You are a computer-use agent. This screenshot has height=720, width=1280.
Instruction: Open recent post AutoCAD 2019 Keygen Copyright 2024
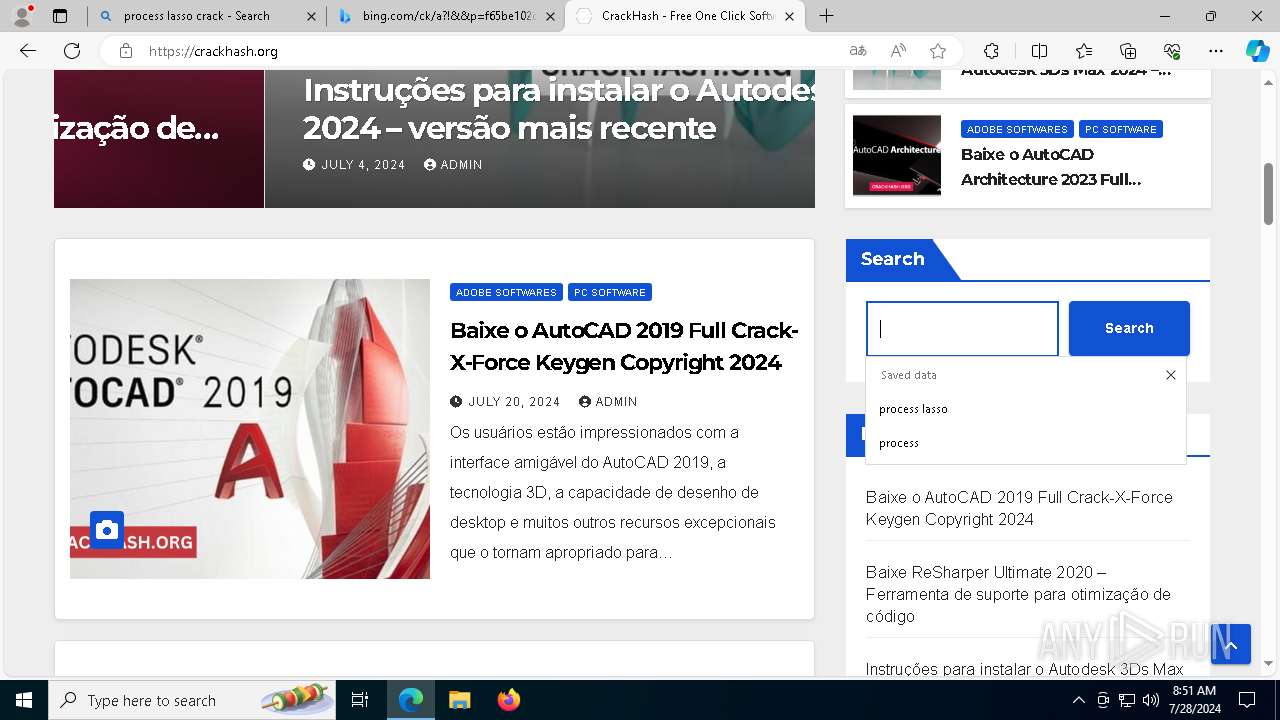1019,508
